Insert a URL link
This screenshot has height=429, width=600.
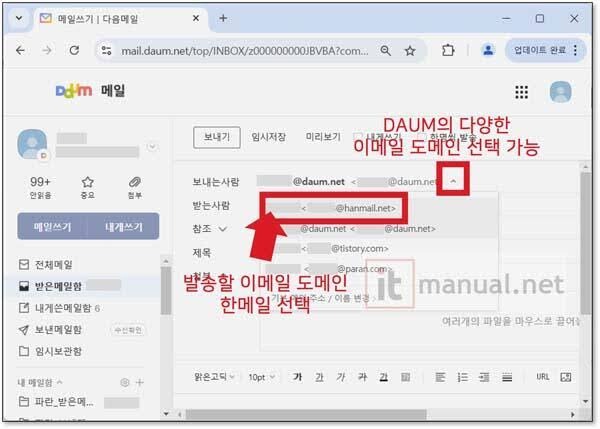pyautogui.click(x=543, y=377)
